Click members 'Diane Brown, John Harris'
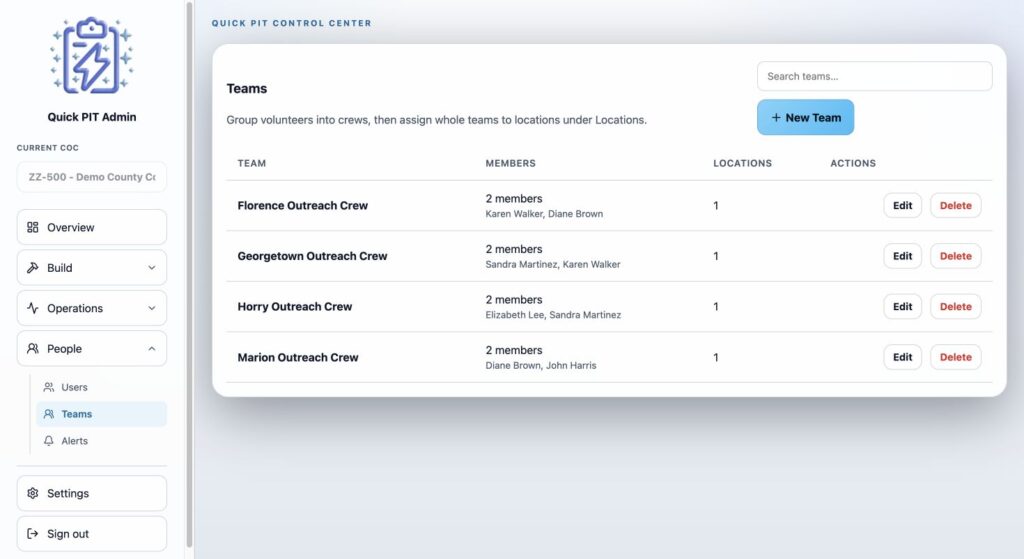The width and height of the screenshot is (1024, 559). (x=541, y=366)
